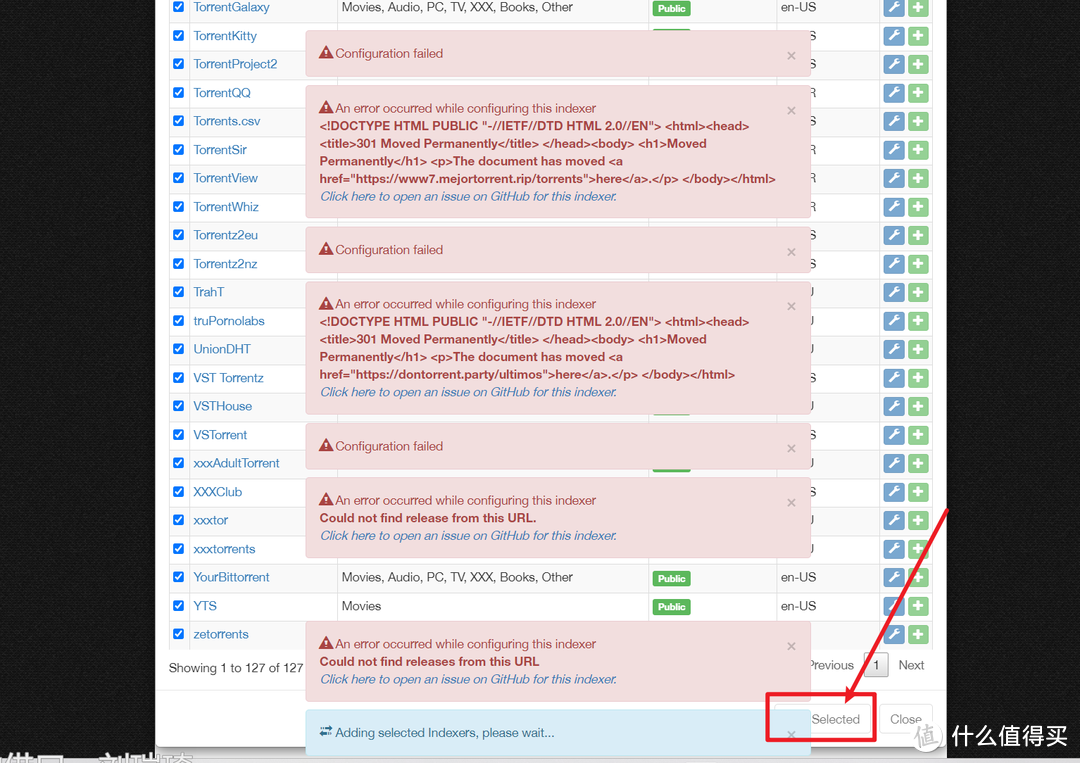Screen dimensions: 1080x763
Task: Configure TorrentProject2 via wrench icon
Action: 893,64
